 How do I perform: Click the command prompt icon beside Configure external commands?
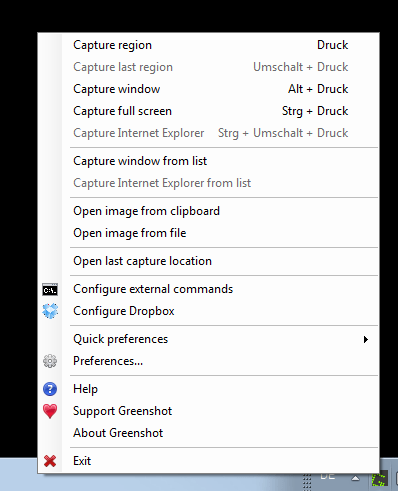tap(50, 290)
